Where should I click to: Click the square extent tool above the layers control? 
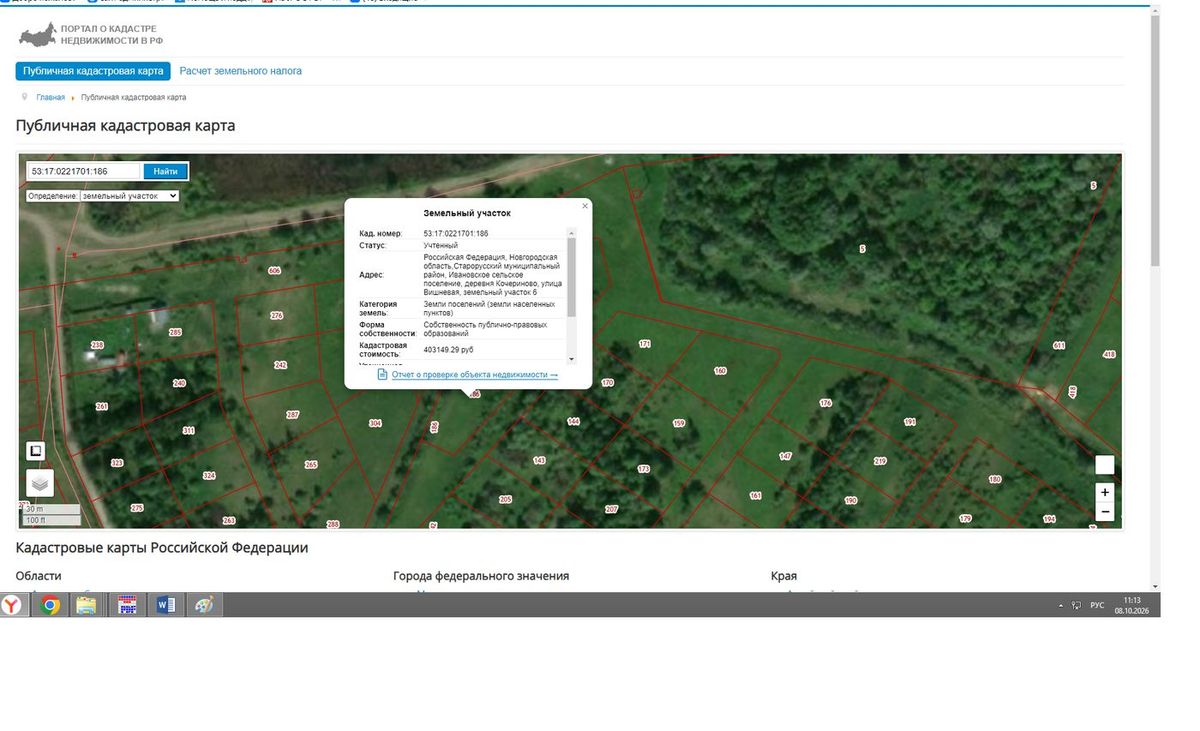click(36, 451)
